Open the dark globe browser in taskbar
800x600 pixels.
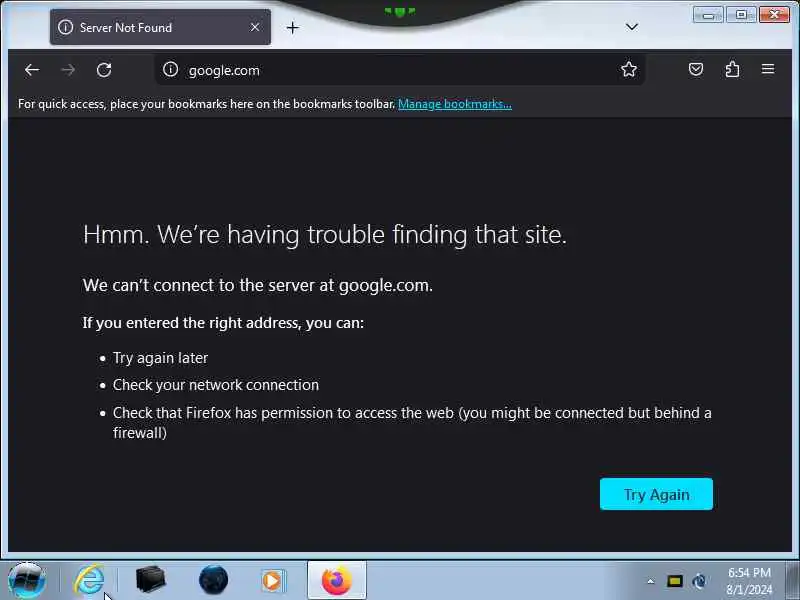pos(213,580)
